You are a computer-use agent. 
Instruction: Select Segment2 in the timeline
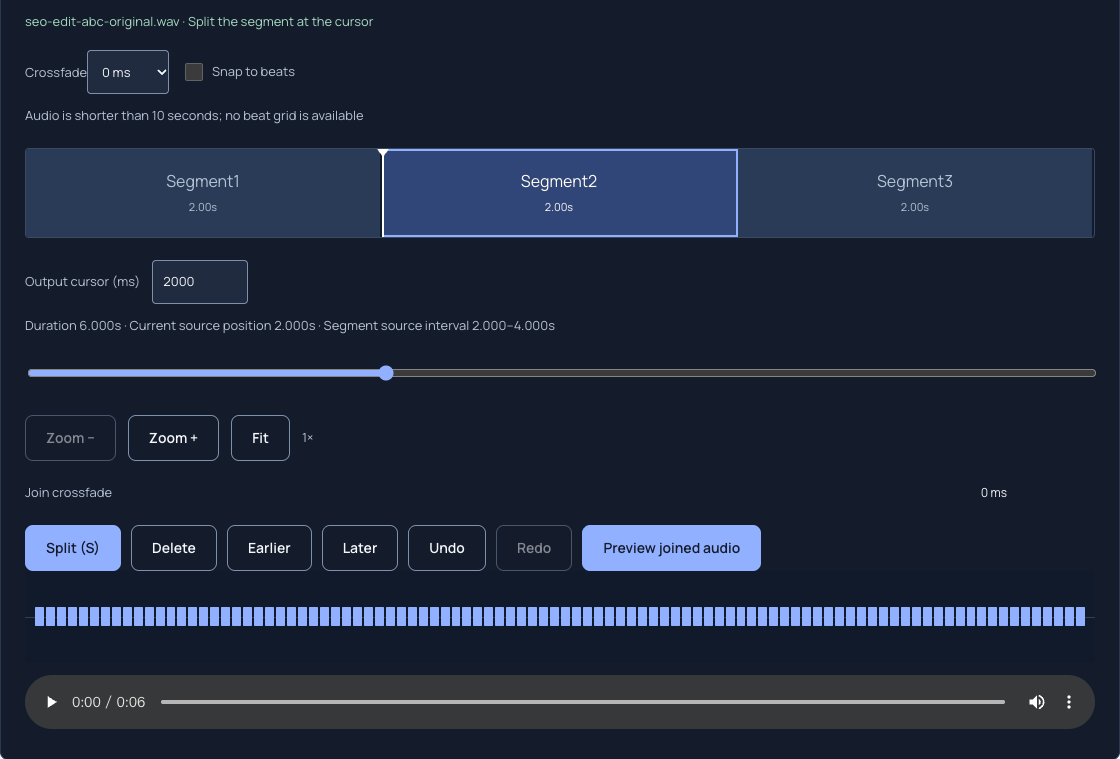[559, 193]
